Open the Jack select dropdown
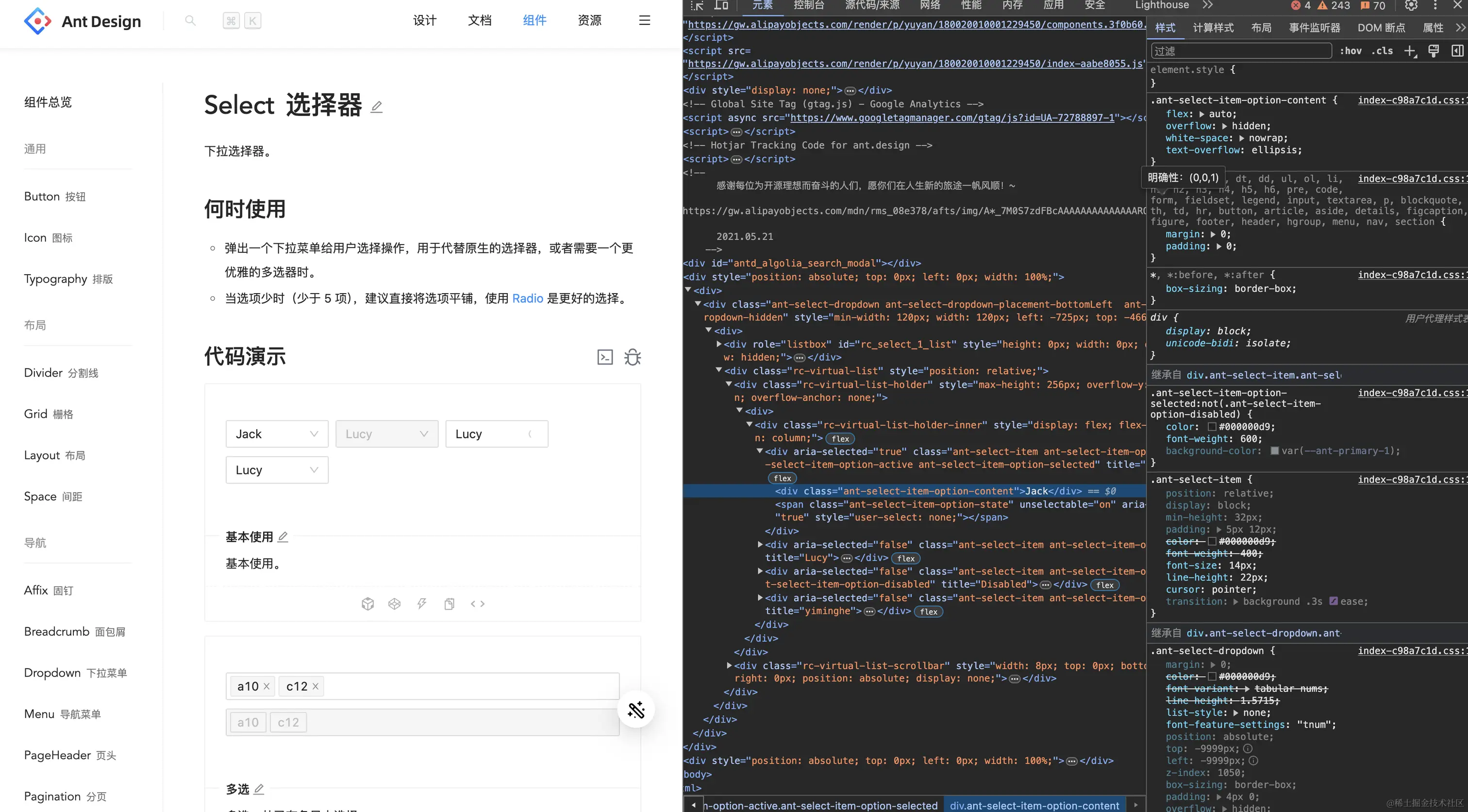This screenshot has height=812, width=1468. 277,433
